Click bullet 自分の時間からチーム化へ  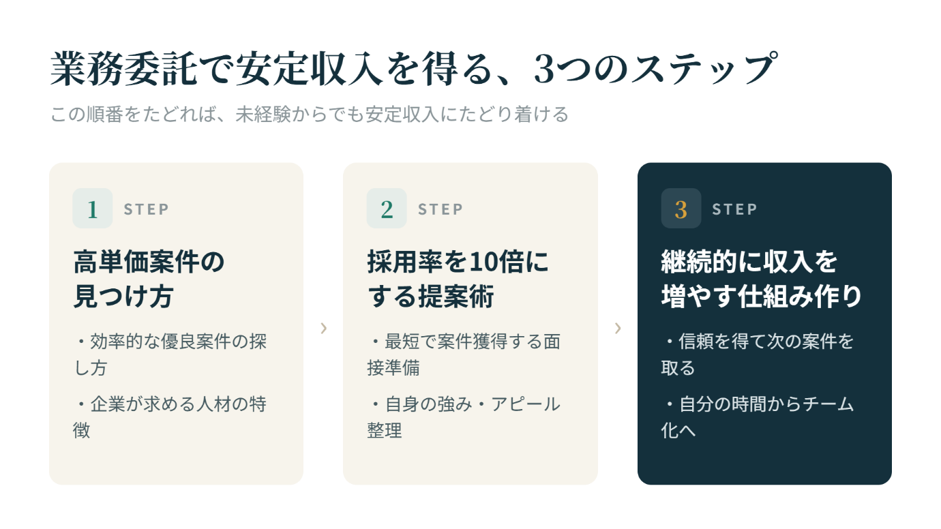(x=757, y=417)
